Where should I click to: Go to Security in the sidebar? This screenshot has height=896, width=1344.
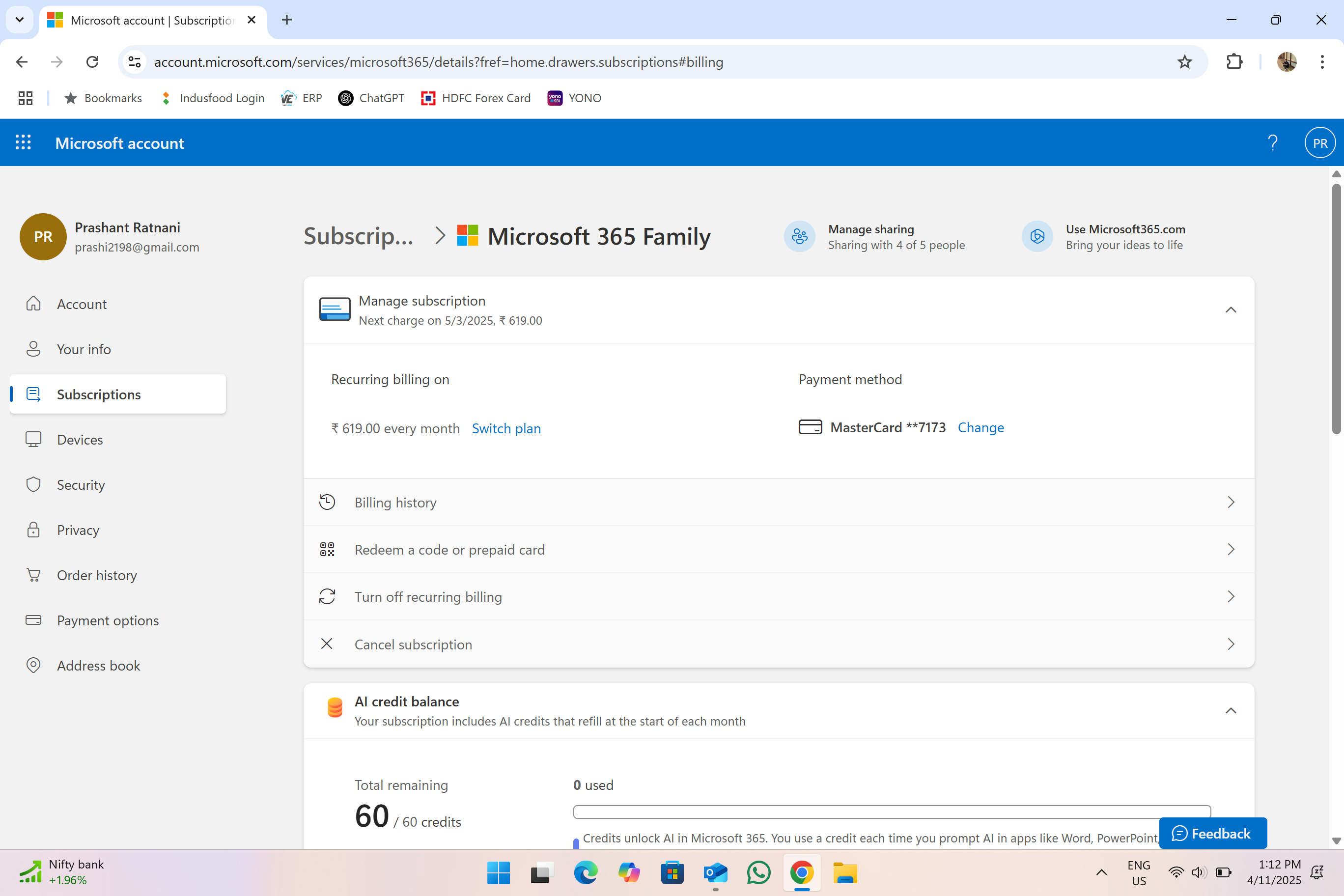coord(118,484)
